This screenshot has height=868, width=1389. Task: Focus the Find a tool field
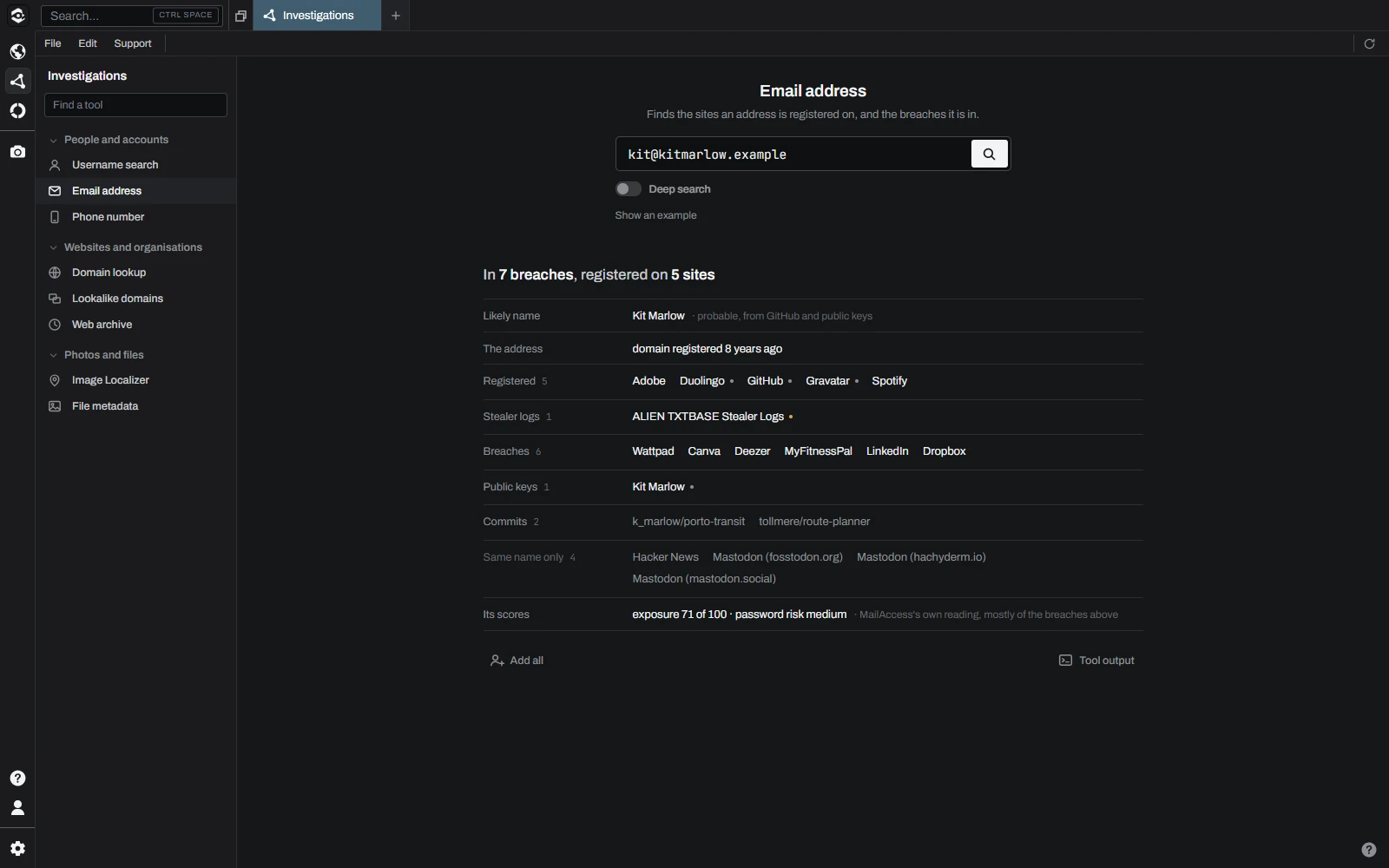[135, 105]
